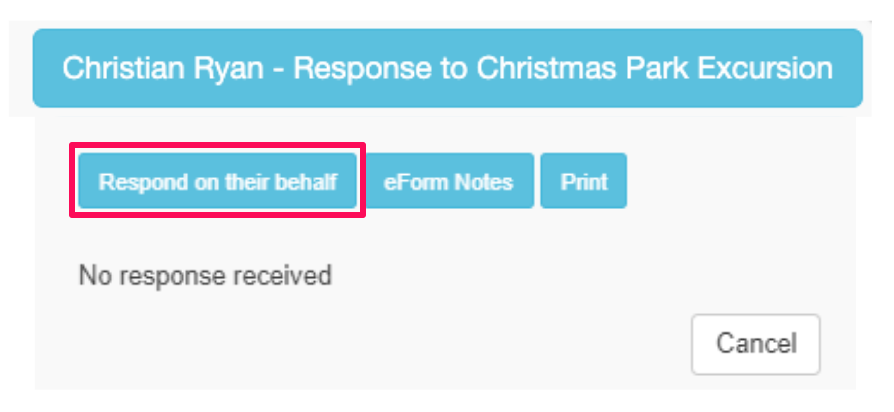Choose the eForm Notes button beside Print

448,181
